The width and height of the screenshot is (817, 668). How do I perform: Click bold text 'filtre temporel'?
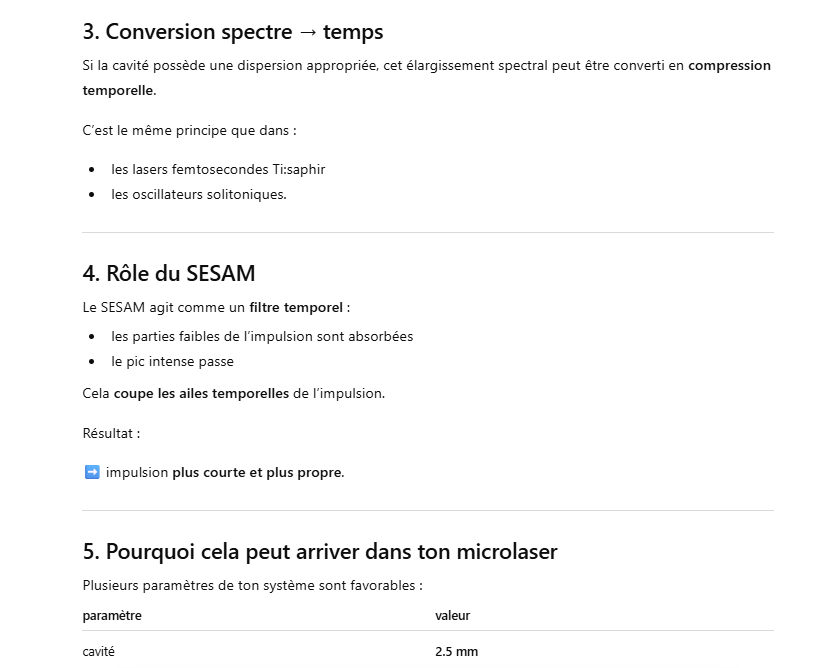(297, 307)
